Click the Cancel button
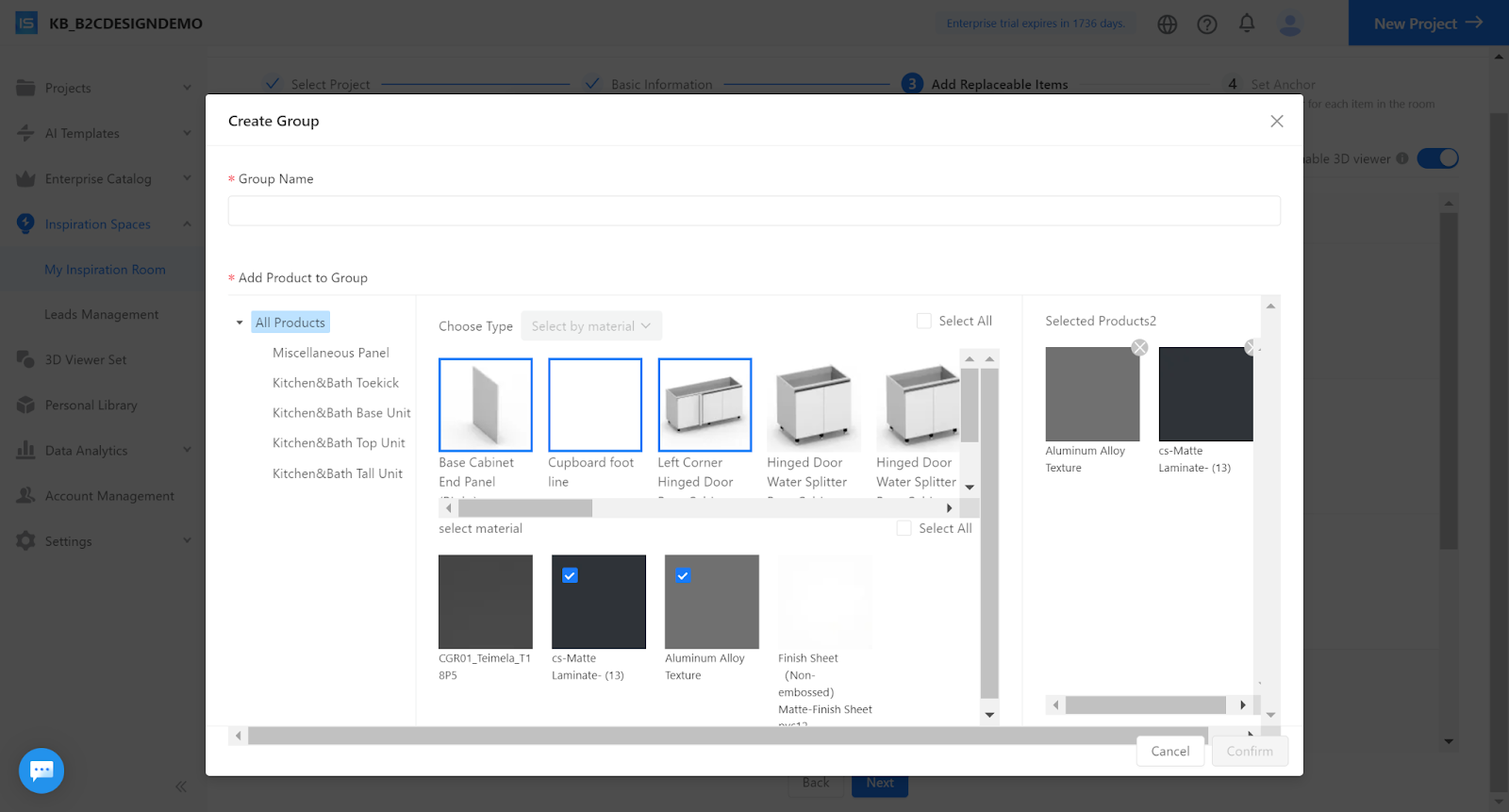 [1169, 752]
